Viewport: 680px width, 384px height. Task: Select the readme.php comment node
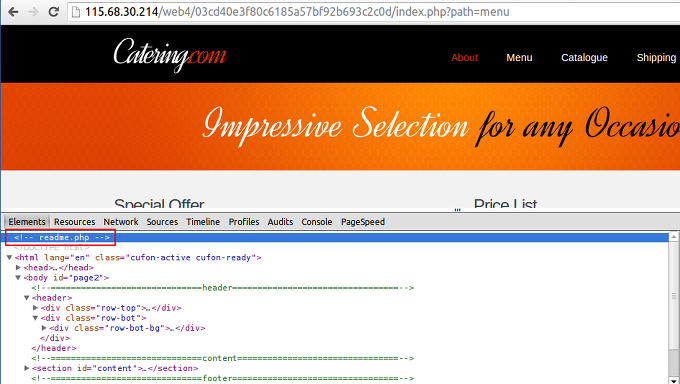62,237
